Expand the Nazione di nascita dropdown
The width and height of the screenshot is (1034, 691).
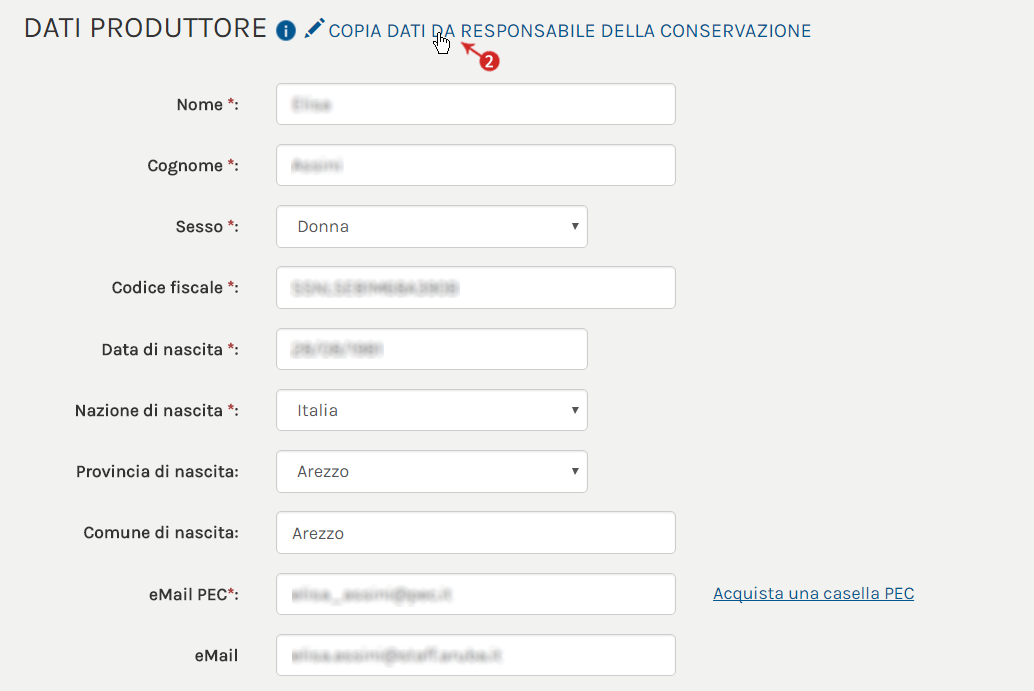[432, 410]
